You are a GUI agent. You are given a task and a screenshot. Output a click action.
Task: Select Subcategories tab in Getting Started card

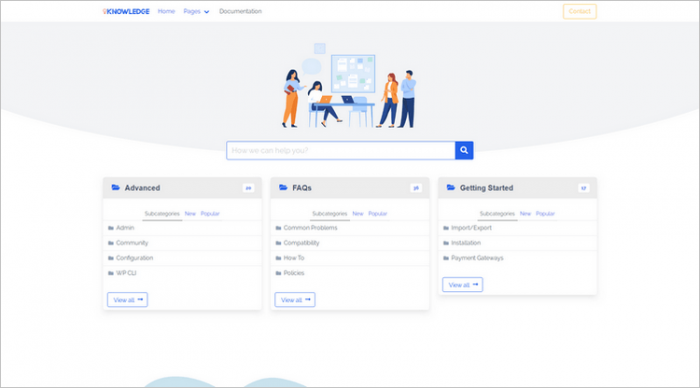click(497, 214)
